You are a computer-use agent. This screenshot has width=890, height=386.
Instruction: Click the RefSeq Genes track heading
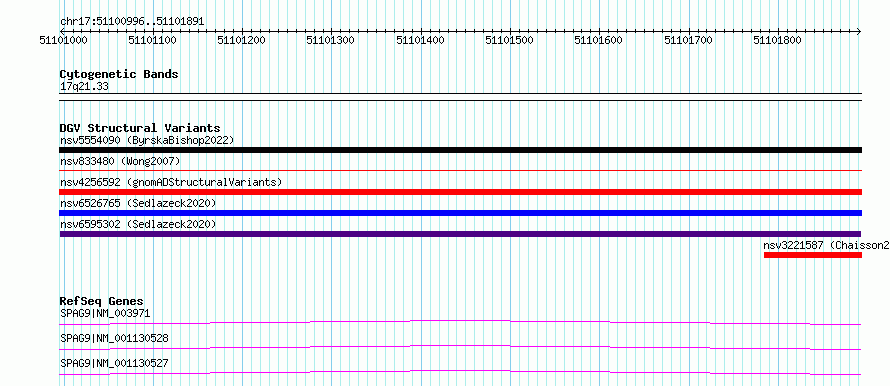[x=102, y=301]
